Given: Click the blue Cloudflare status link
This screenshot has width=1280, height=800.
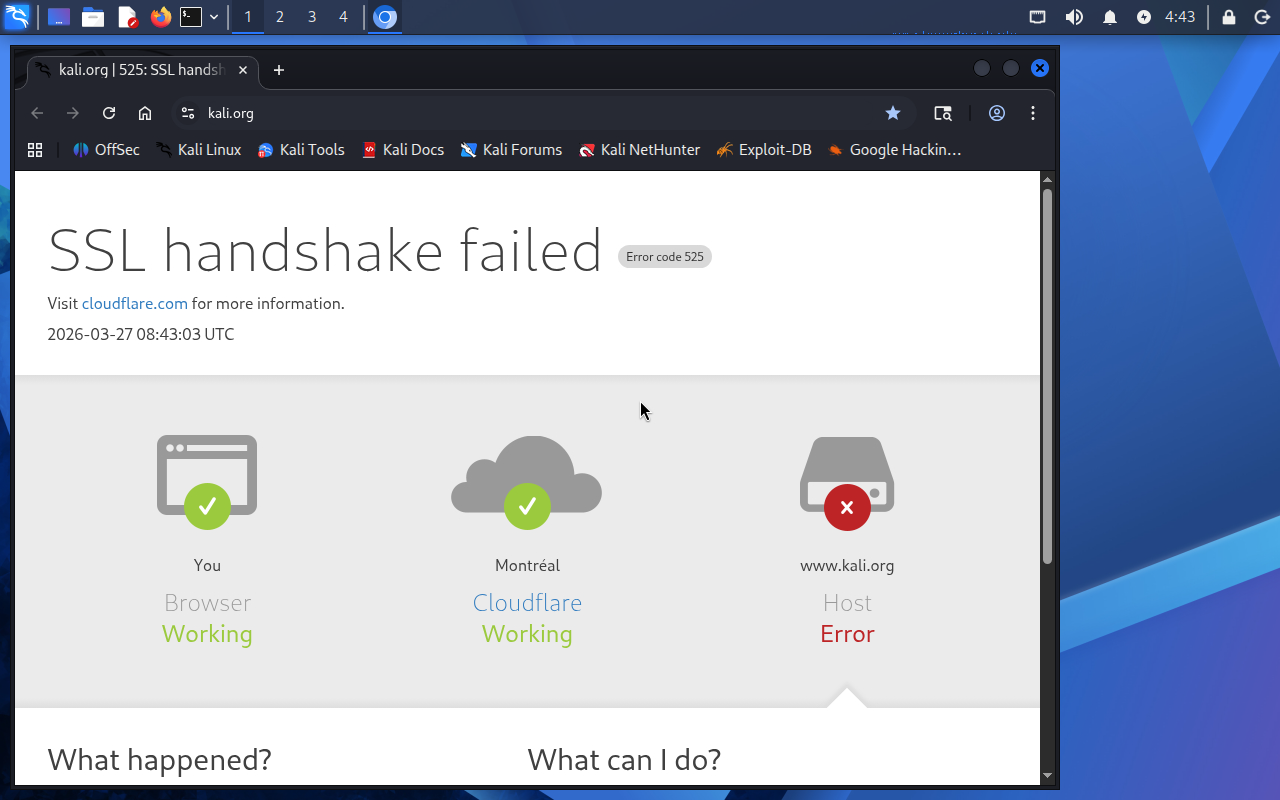Looking at the screenshot, I should point(527,603).
